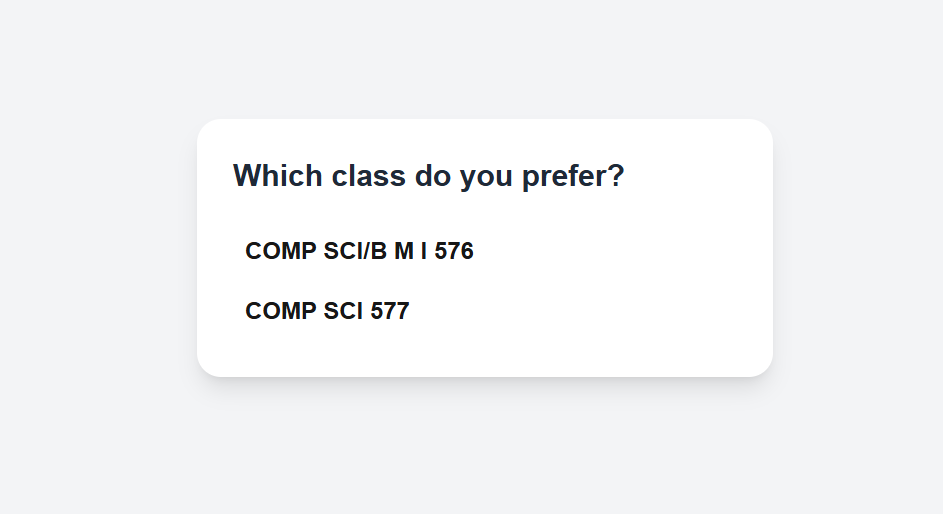Screen dimensions: 943x514
Task: Click the word 'class' in the question title
Action: point(369,176)
